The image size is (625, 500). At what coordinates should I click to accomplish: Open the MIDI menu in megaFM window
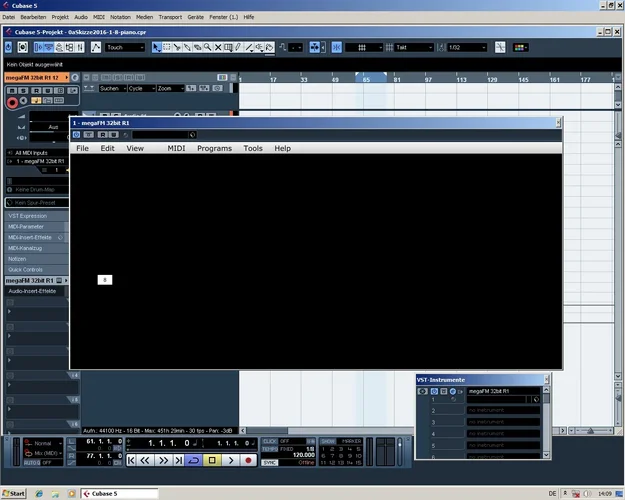[176, 148]
